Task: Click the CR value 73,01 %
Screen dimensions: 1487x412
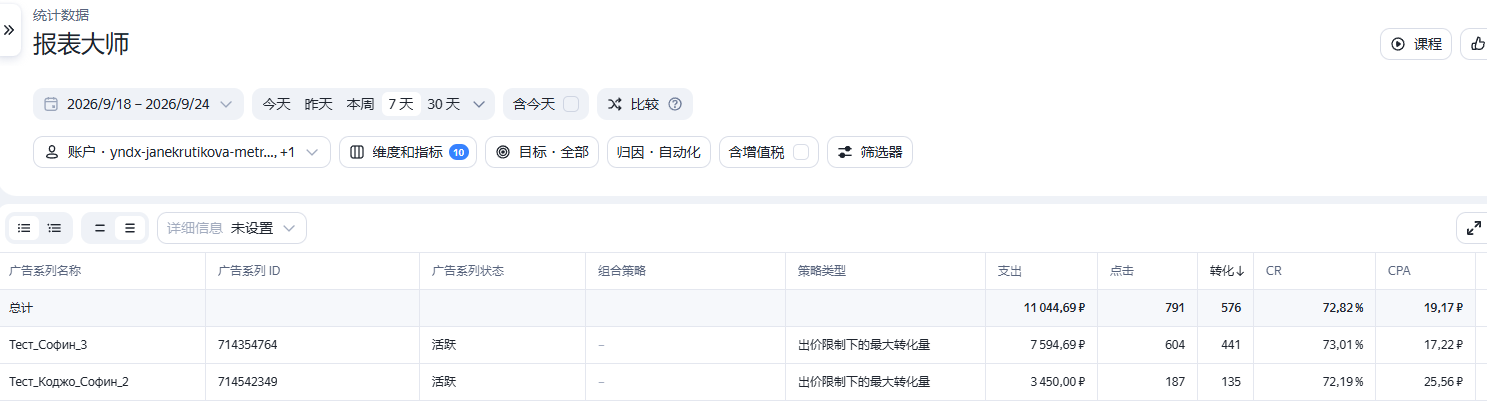Action: [x=1343, y=345]
